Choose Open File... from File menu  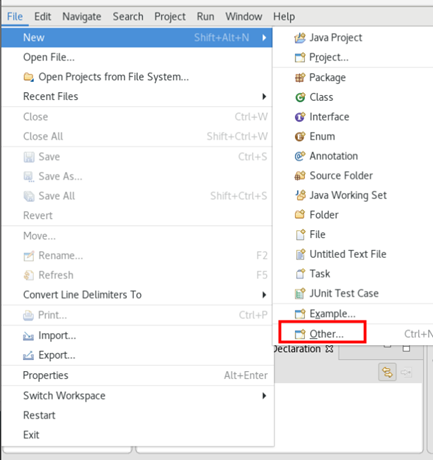137,57
